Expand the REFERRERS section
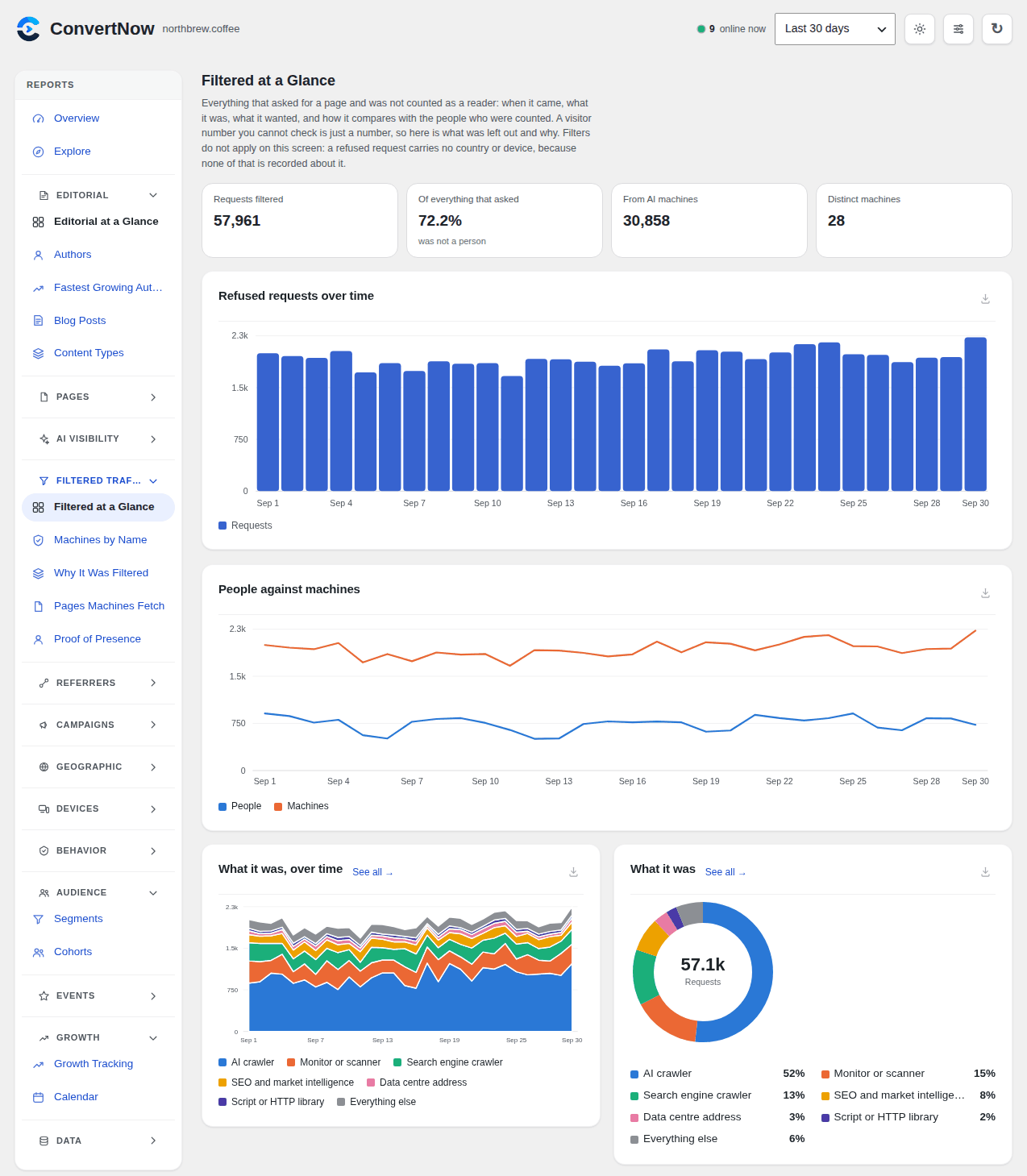This screenshot has height=1176, width=1027. coord(98,683)
